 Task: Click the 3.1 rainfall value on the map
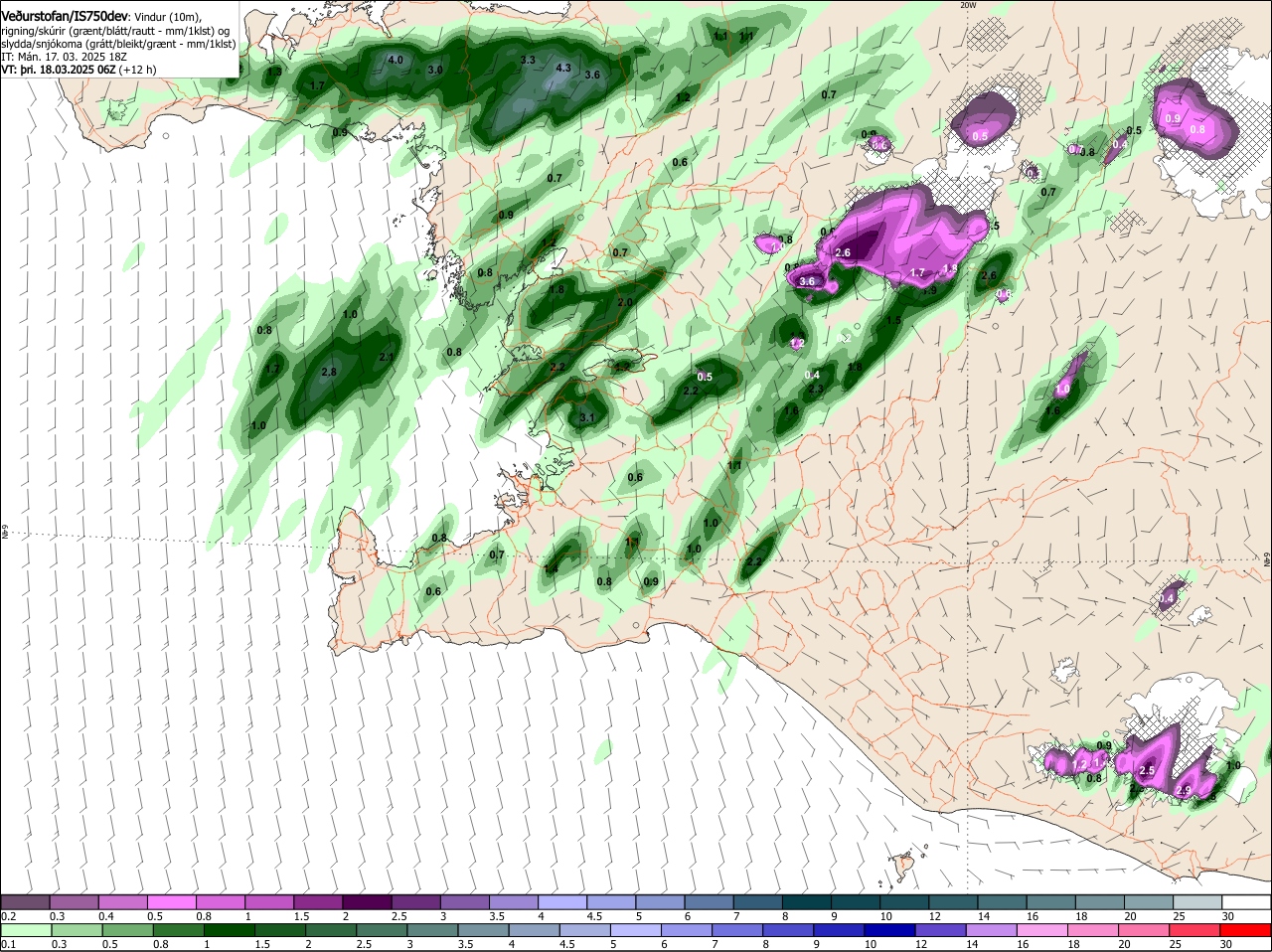tap(586, 418)
